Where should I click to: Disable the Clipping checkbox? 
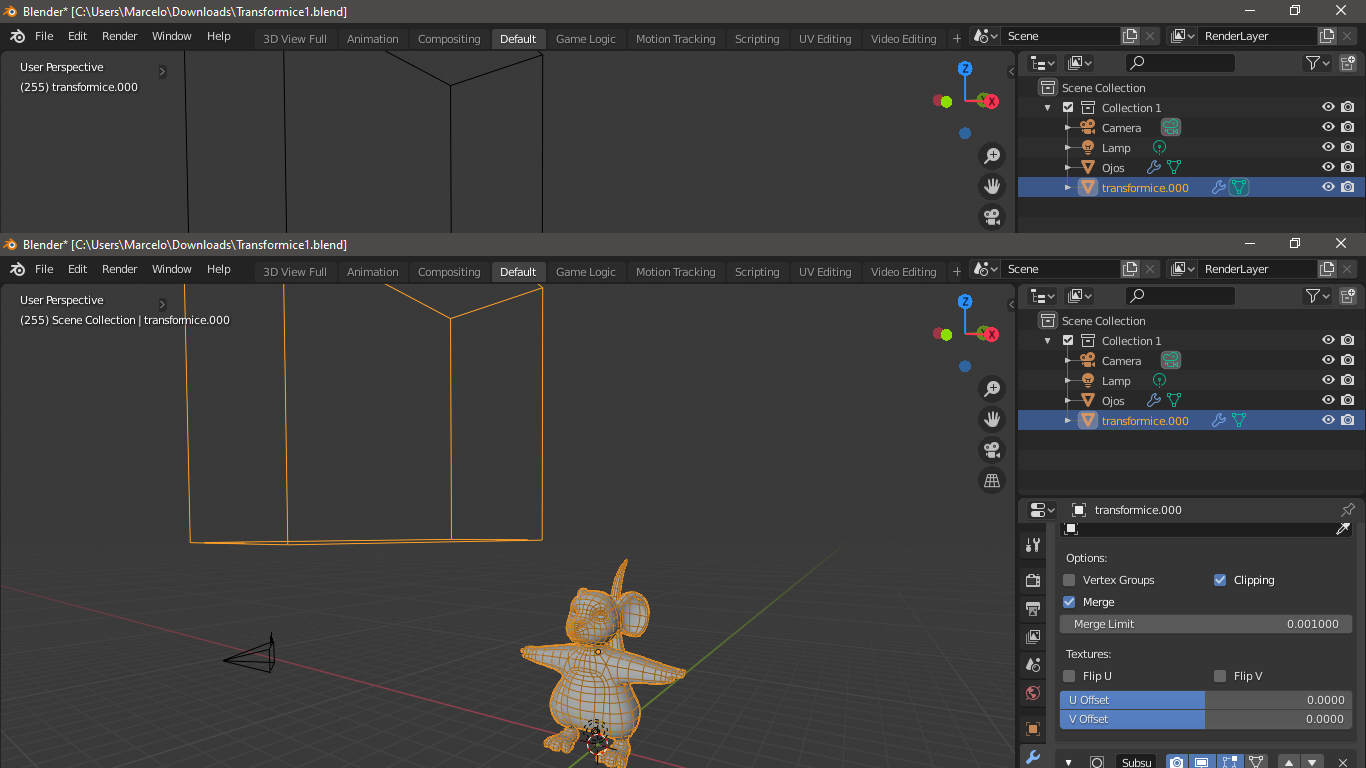click(1220, 580)
